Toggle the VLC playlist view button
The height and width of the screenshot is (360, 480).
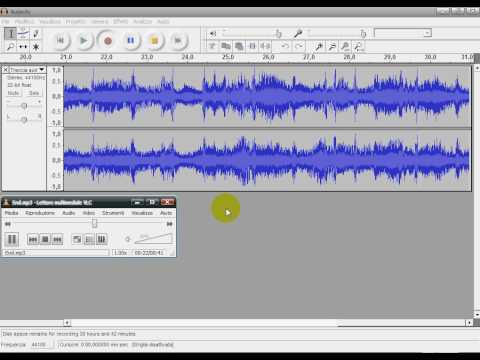[x=89, y=239]
